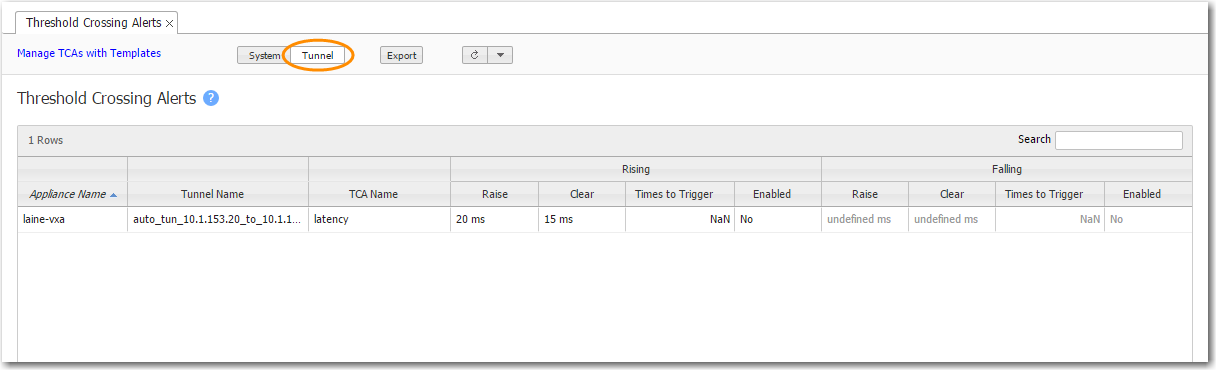
Task: Close the Threshold Crossing Alerts tab
Action: [x=170, y=23]
